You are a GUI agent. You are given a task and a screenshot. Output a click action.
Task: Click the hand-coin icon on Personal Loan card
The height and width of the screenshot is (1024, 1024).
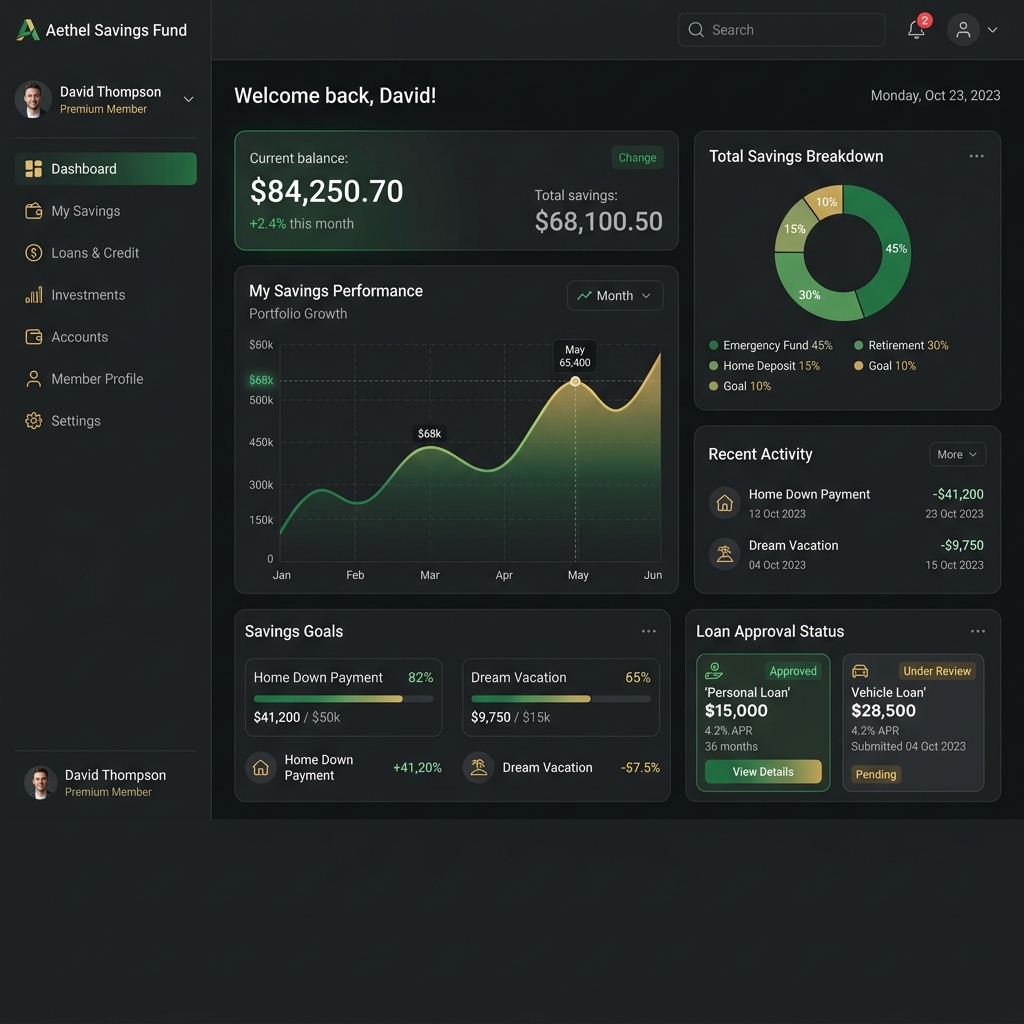(713, 671)
